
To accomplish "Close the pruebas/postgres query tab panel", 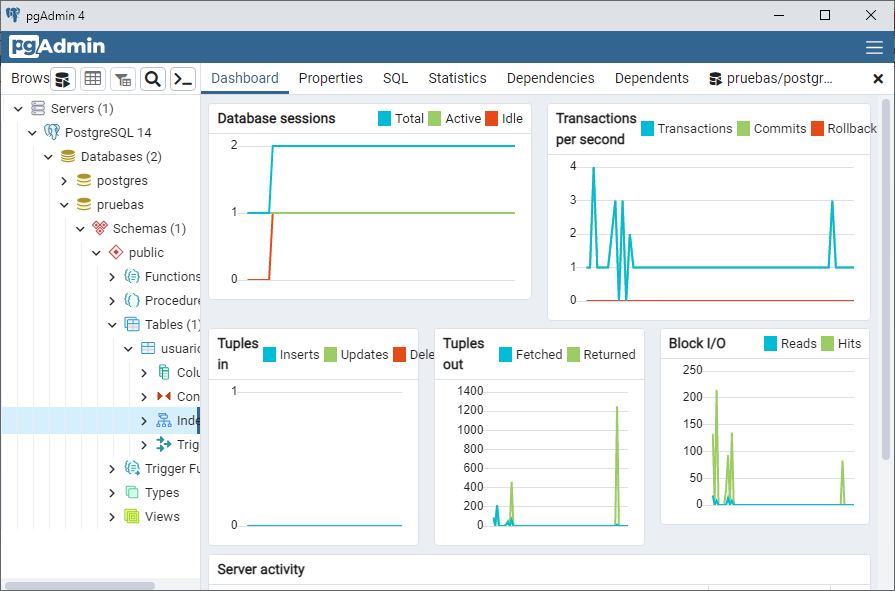I will click(x=878, y=78).
